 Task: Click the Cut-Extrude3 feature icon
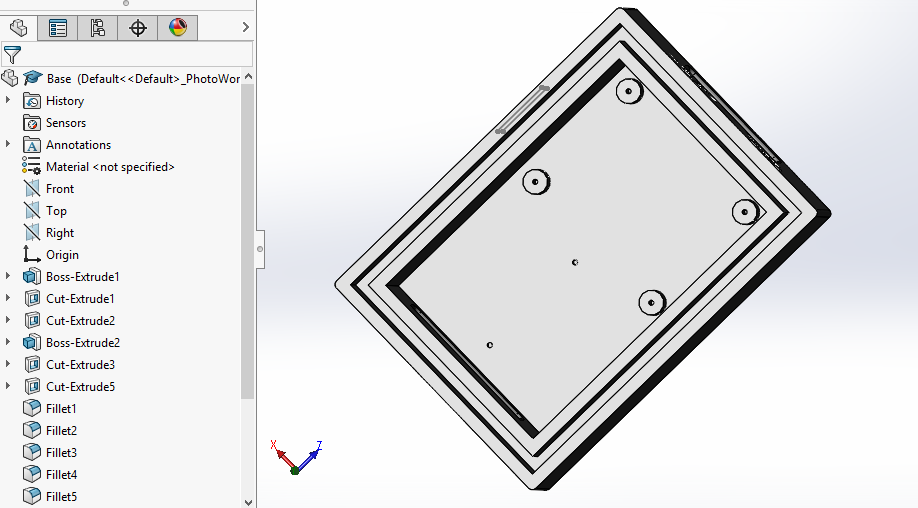pos(32,364)
